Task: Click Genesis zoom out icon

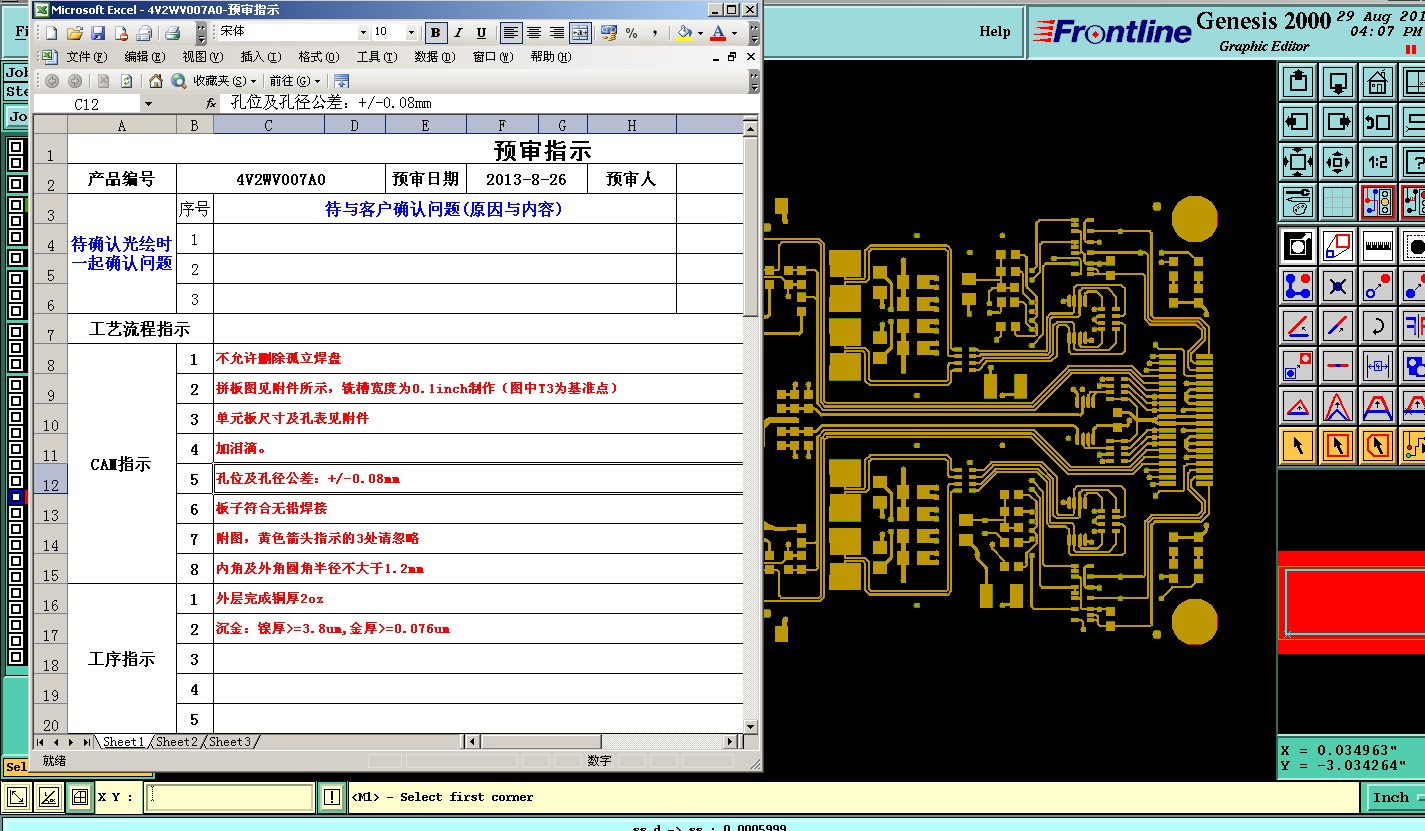Action: [1338, 161]
